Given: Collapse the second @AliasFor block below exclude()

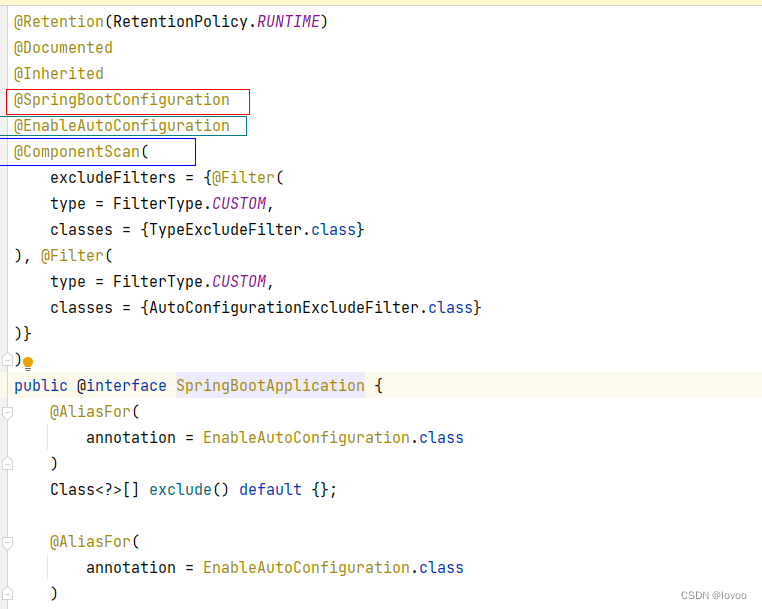Looking at the screenshot, I should click(7, 542).
